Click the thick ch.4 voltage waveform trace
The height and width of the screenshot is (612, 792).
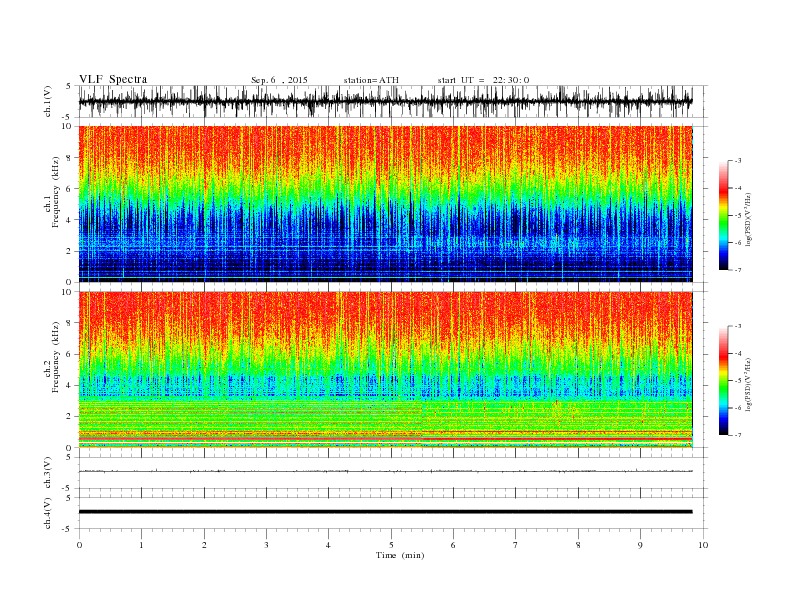click(x=385, y=512)
